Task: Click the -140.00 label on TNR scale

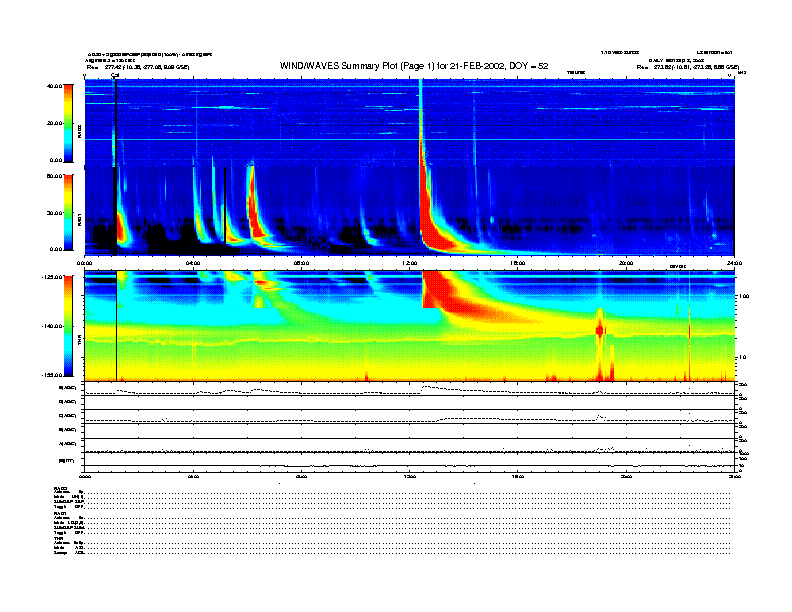Action: pyautogui.click(x=52, y=326)
